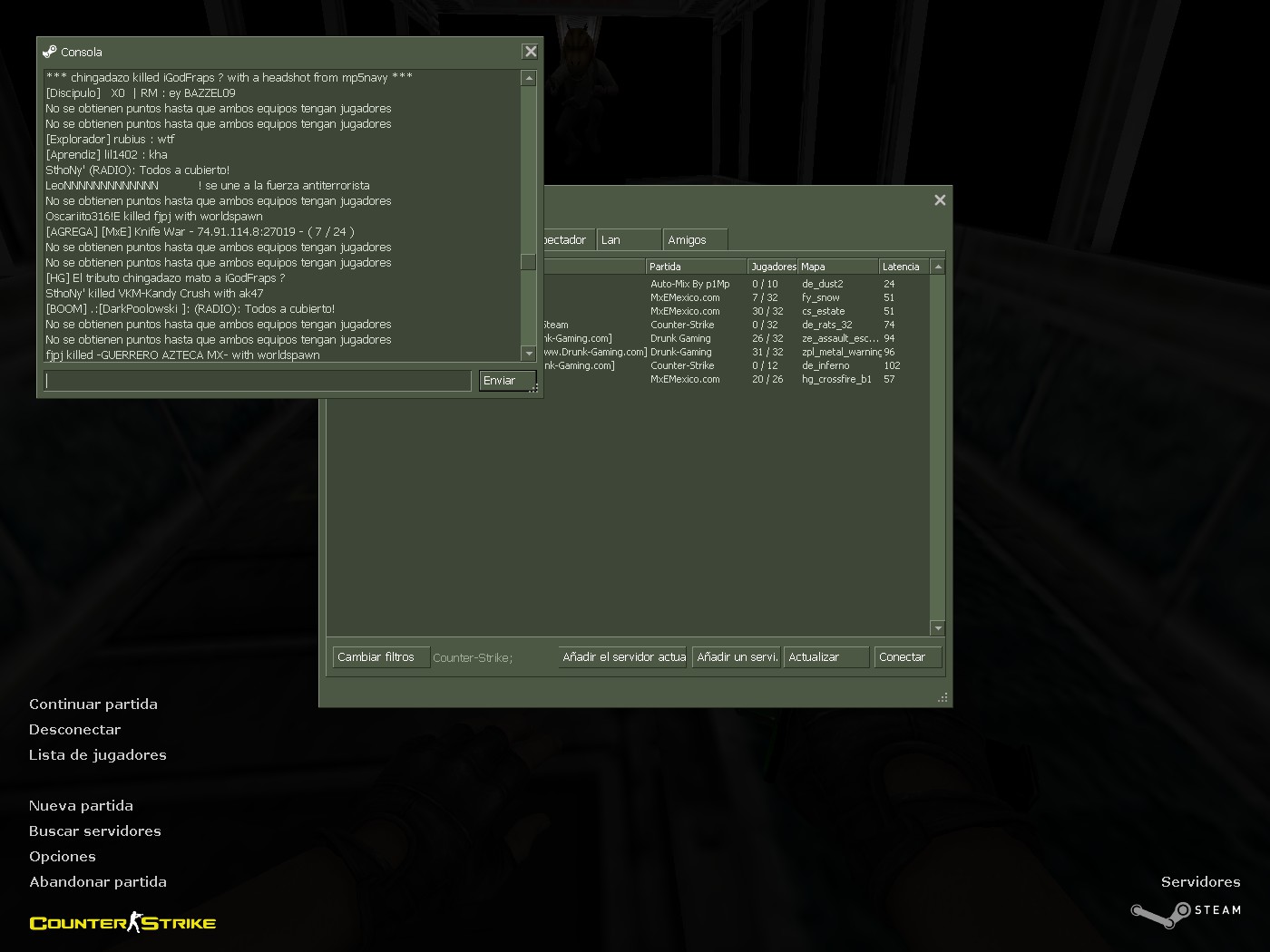Click the Auto-Mix By p1Mp game cell
The image size is (1270, 952).
(x=689, y=284)
